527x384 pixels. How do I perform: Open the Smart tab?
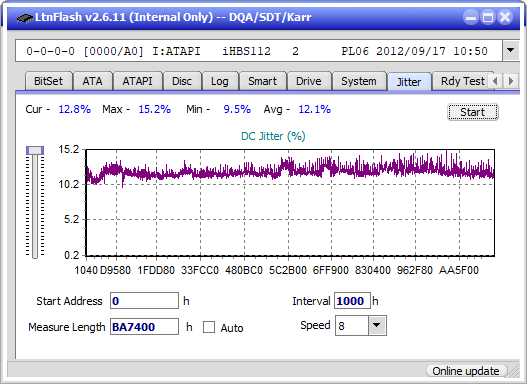[262, 81]
